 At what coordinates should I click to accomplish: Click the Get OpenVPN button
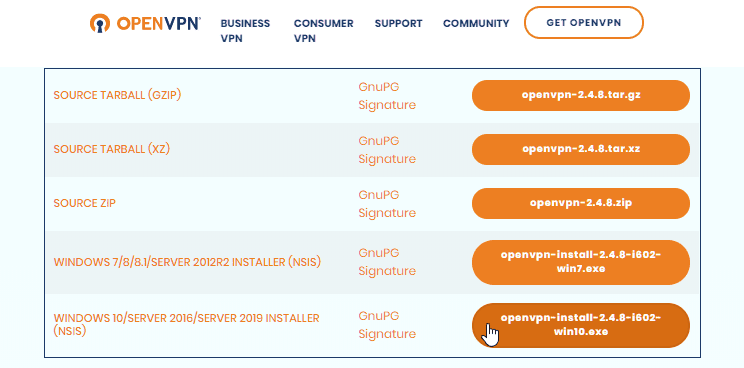coord(584,23)
